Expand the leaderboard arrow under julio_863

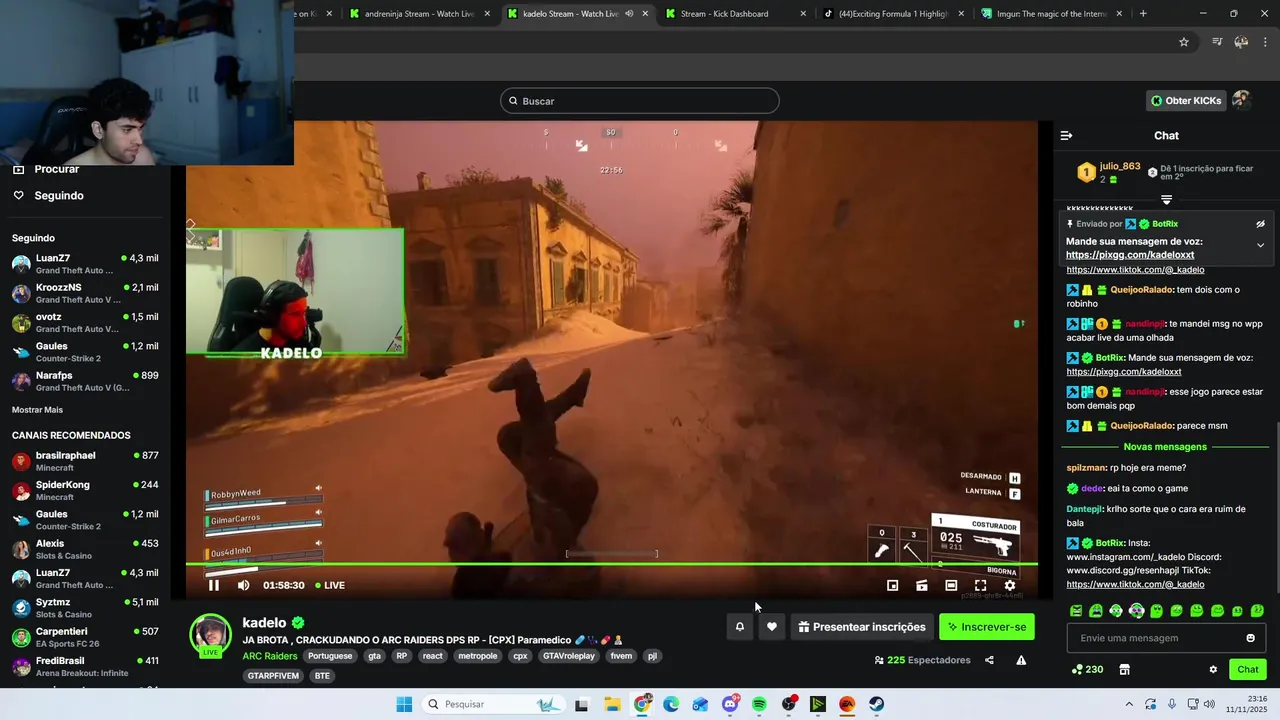click(1166, 200)
